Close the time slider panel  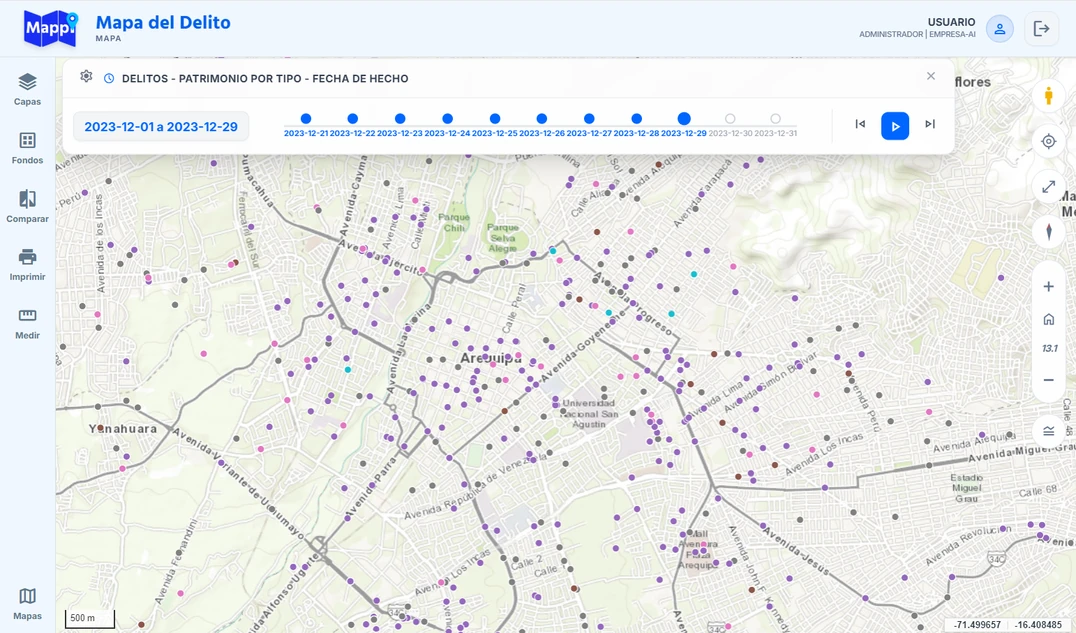[931, 76]
